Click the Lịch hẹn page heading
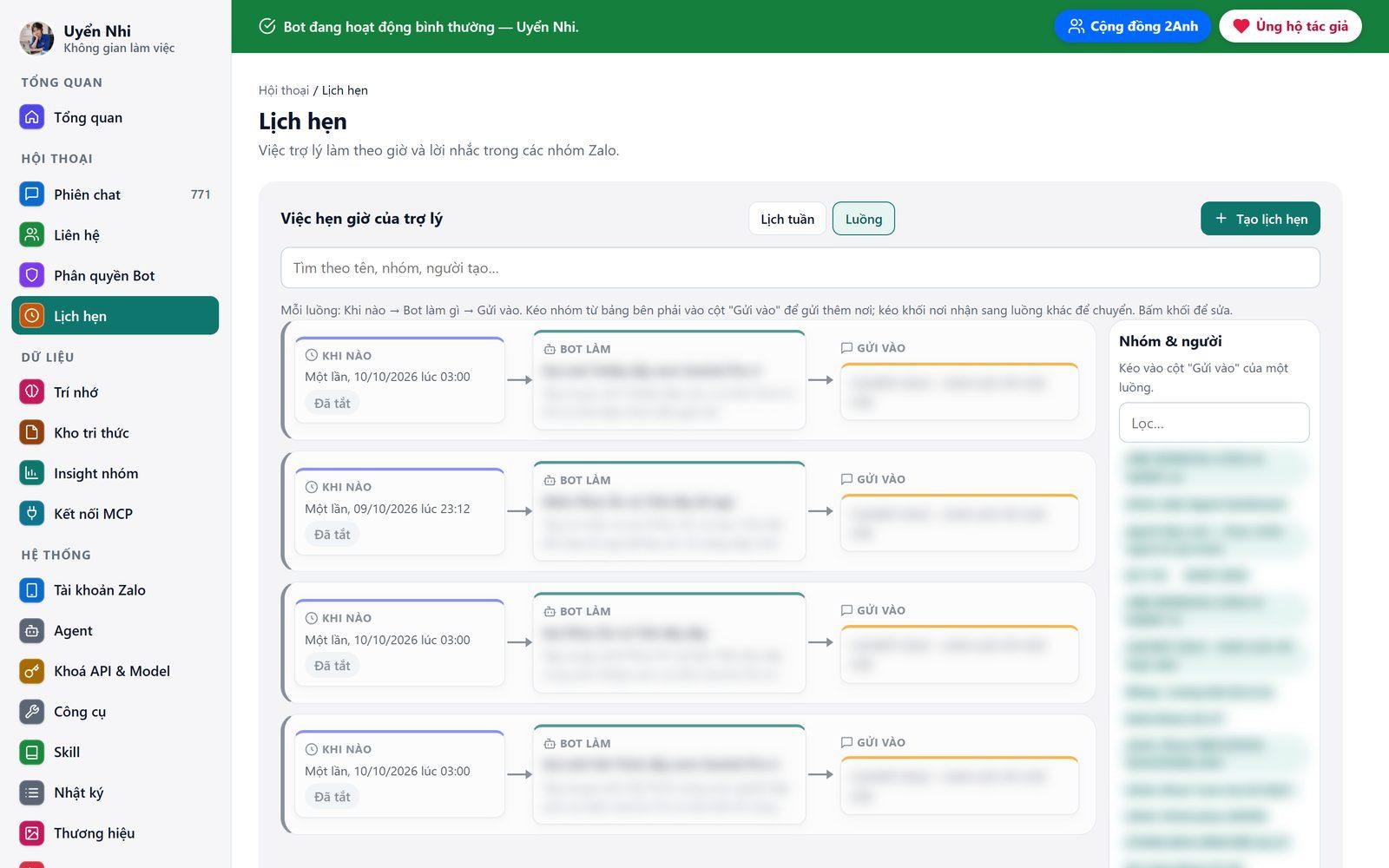 pos(303,122)
